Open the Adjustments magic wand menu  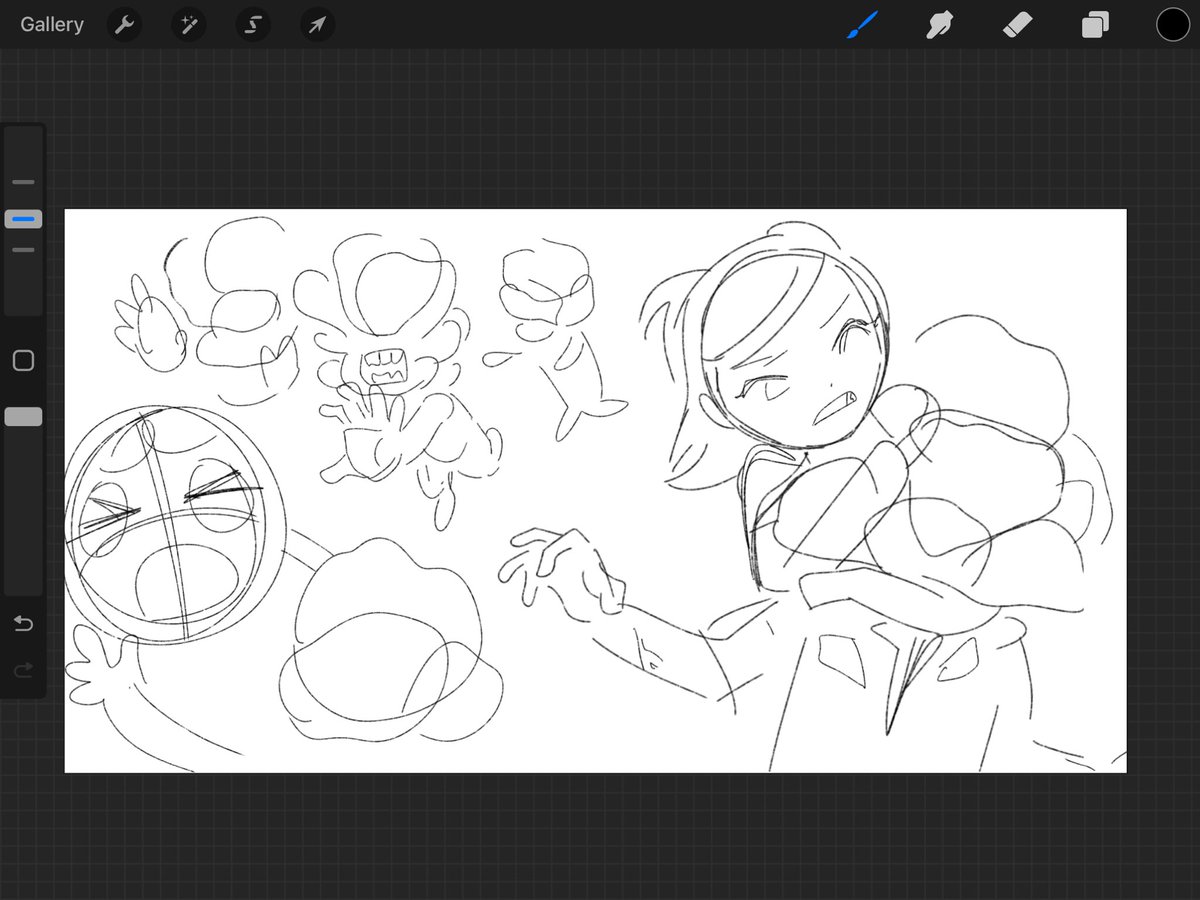pyautogui.click(x=188, y=25)
